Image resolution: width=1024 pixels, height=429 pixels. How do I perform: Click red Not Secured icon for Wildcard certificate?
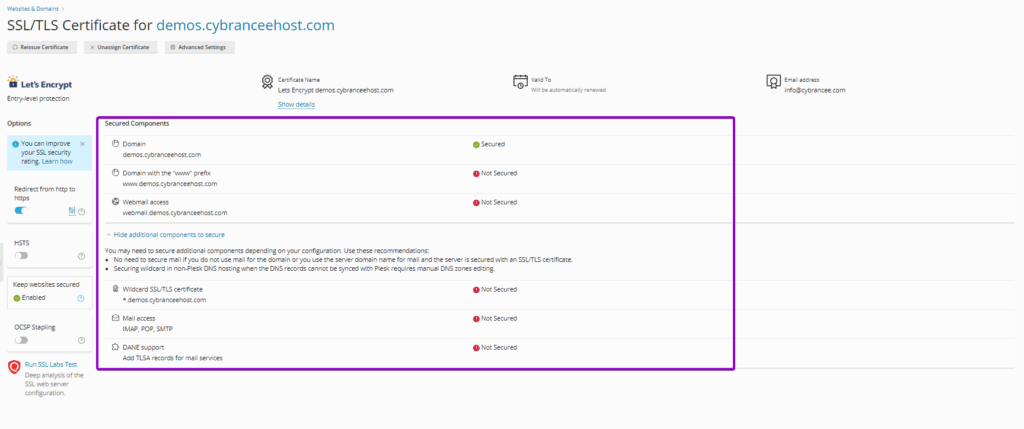476,289
